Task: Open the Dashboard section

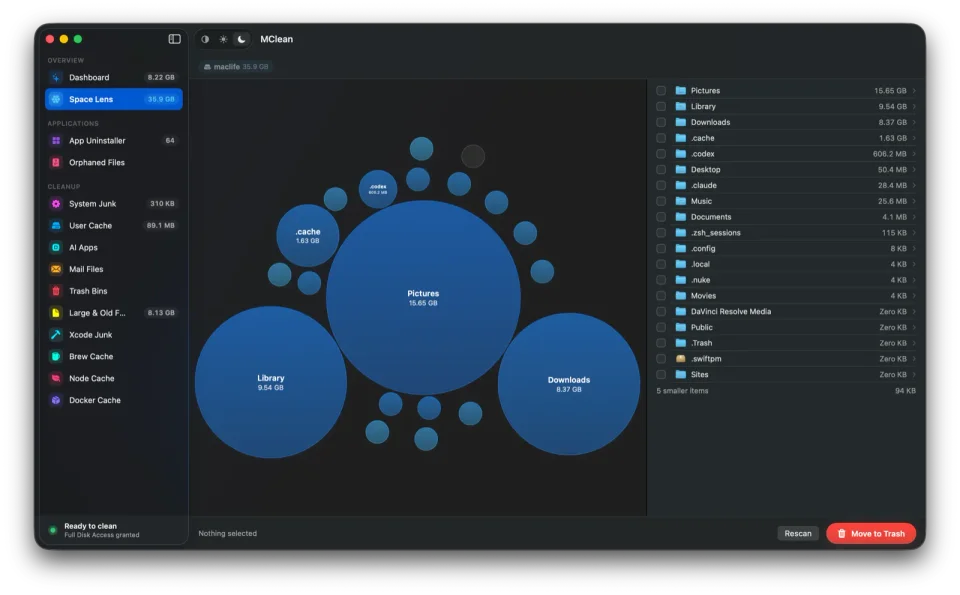Action: click(x=114, y=77)
